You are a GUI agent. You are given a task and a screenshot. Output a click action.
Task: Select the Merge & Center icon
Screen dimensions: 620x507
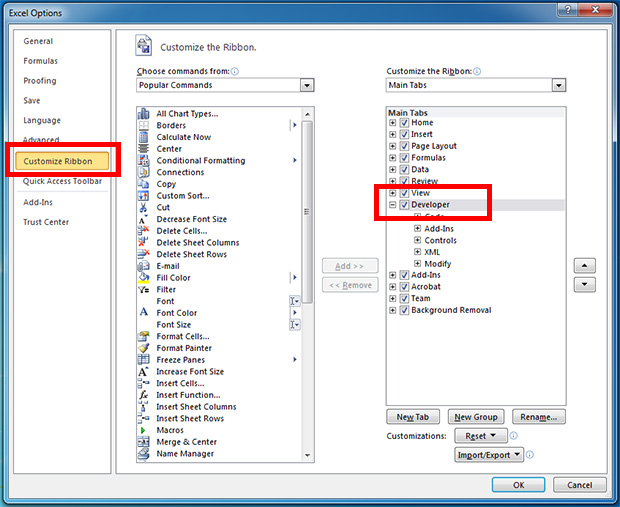pos(144,442)
